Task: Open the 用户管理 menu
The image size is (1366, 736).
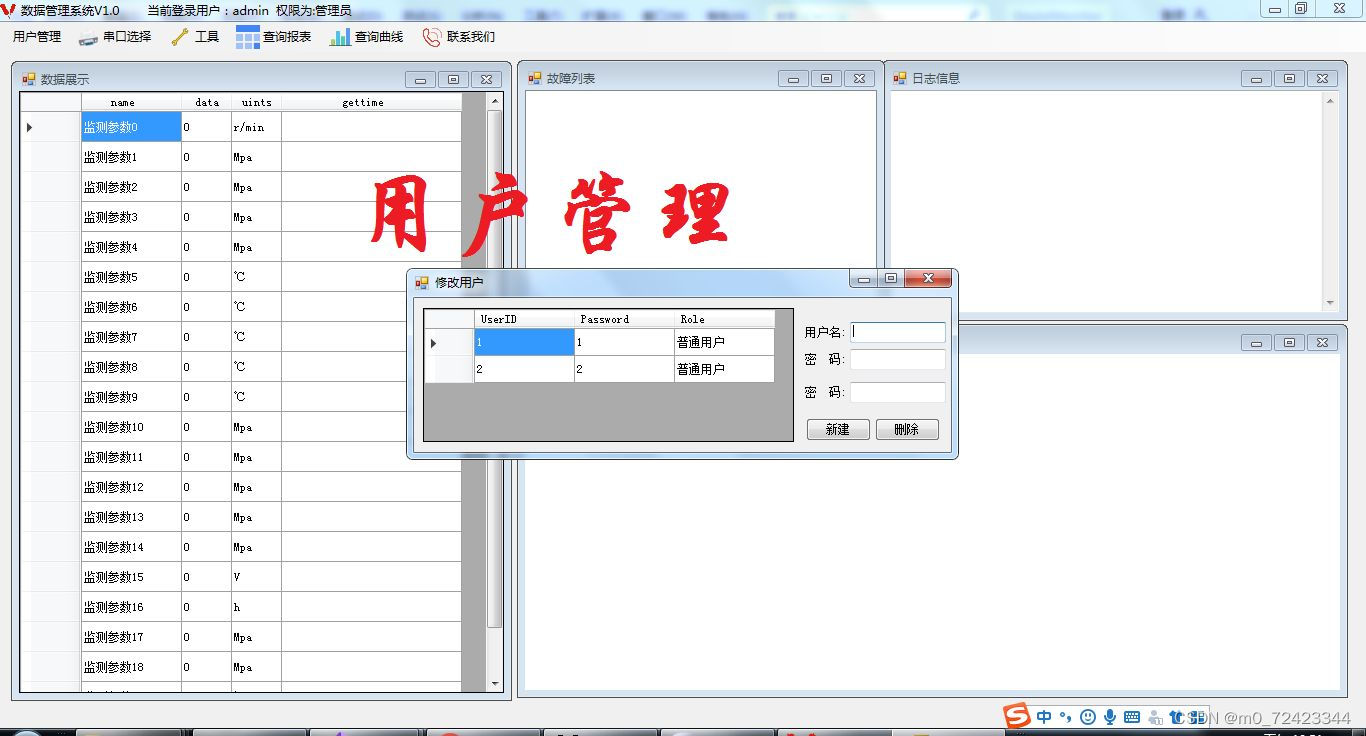Action: point(36,36)
